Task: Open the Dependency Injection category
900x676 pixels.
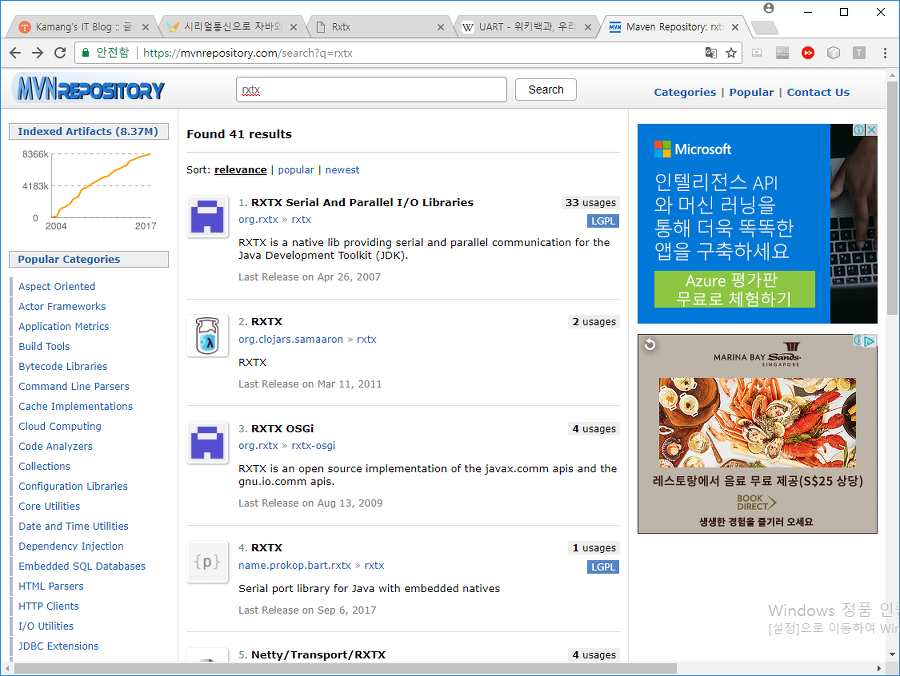Action: click(71, 546)
